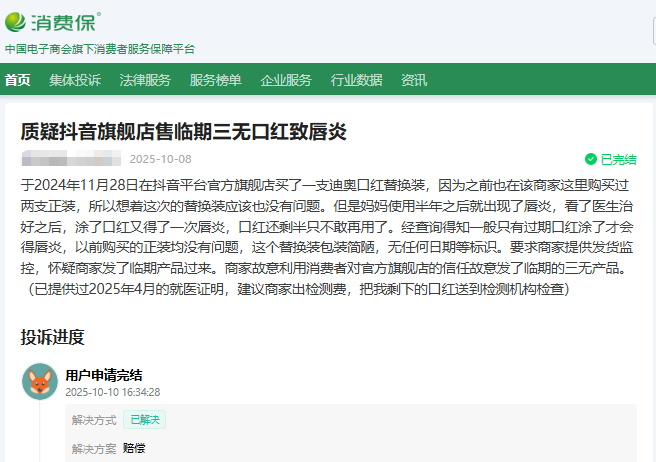
Task: Click the fox avatar in 投诉进度
Action: click(39, 381)
